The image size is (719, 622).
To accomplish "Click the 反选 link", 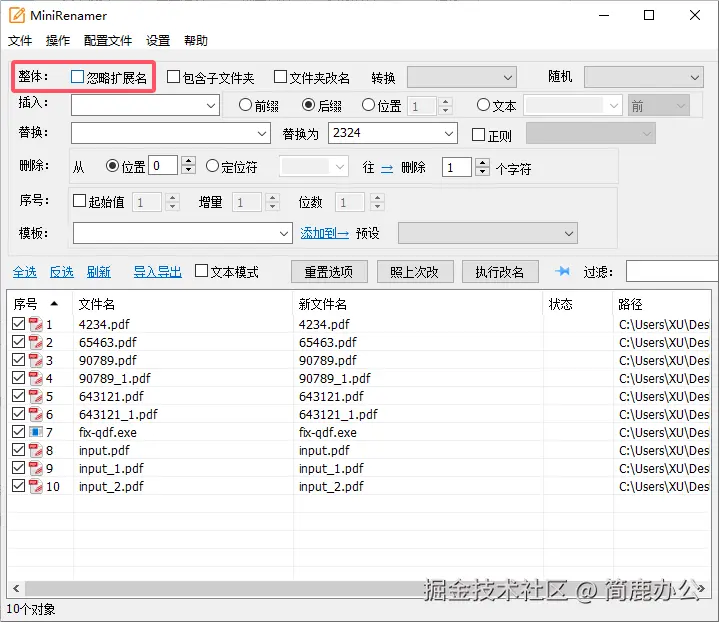I will [x=61, y=272].
